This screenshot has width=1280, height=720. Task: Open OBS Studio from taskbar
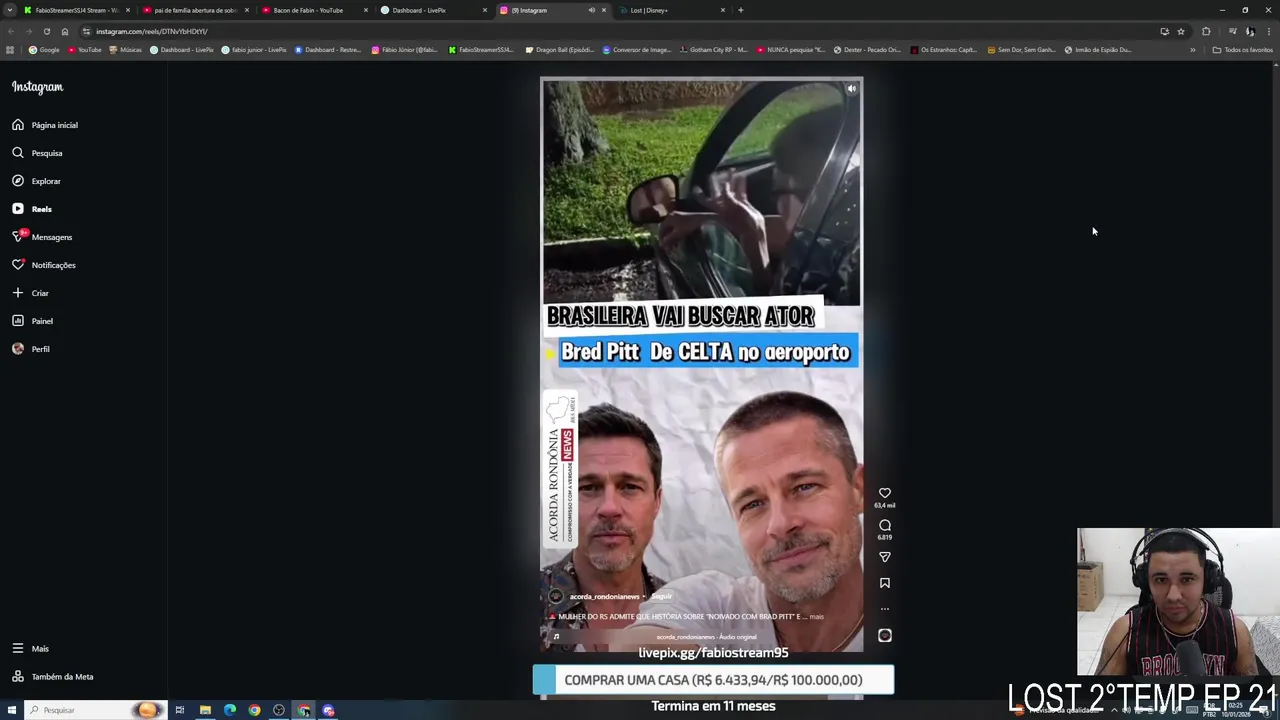point(279,710)
